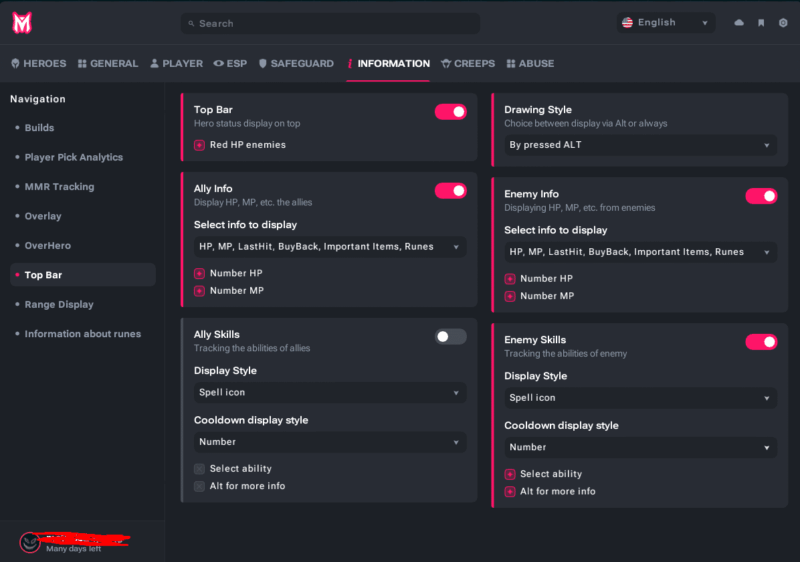Open the English language dropdown
The height and width of the screenshot is (562, 800).
665,23
